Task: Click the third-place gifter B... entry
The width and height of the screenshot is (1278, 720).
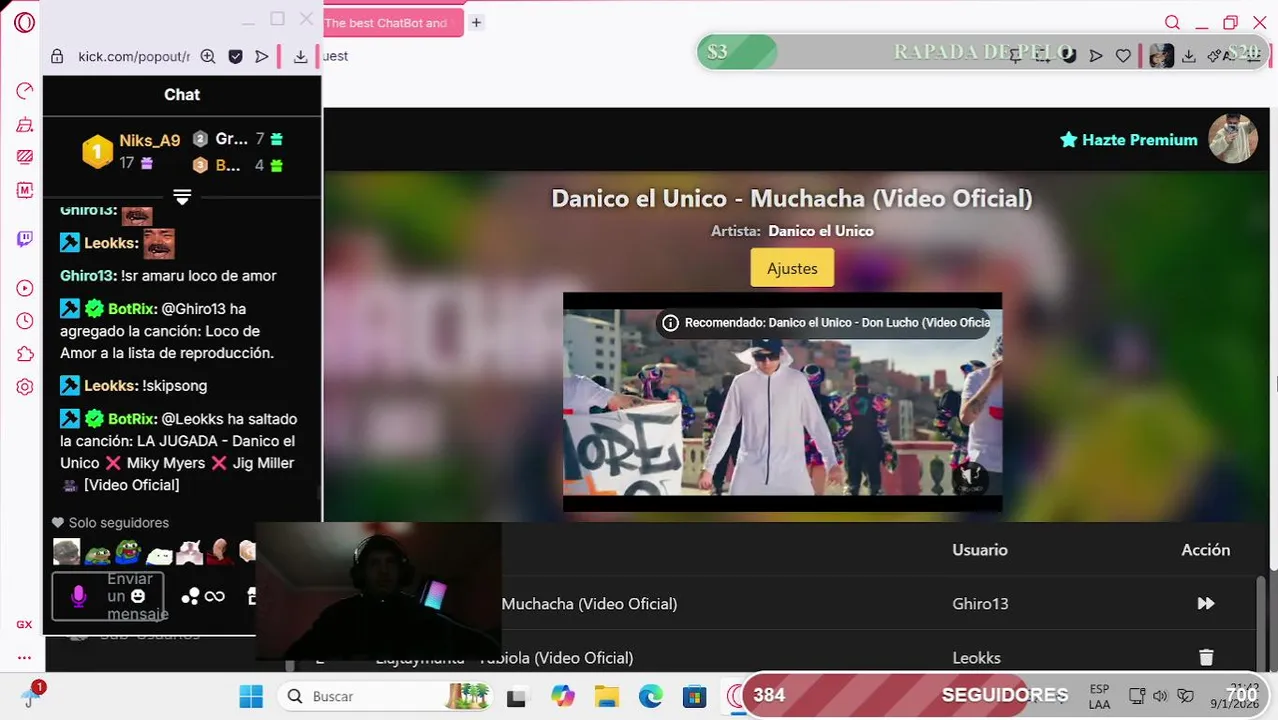Action: (237, 165)
